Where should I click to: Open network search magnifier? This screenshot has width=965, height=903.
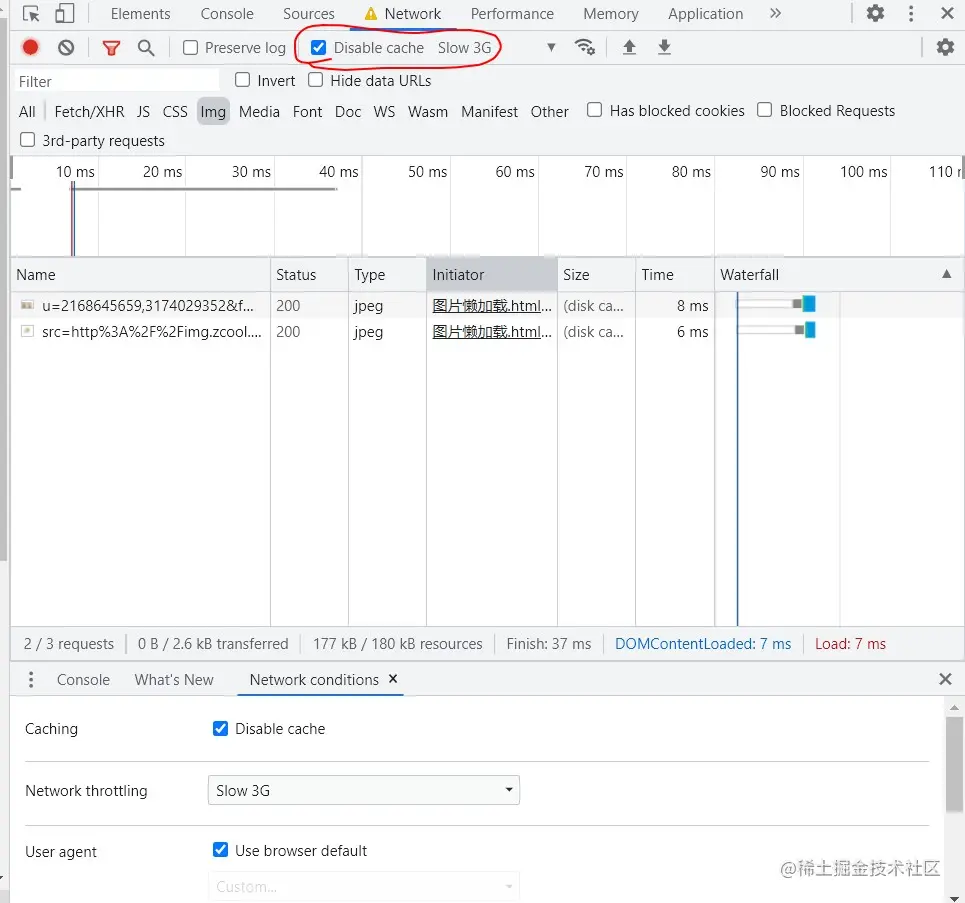[146, 47]
